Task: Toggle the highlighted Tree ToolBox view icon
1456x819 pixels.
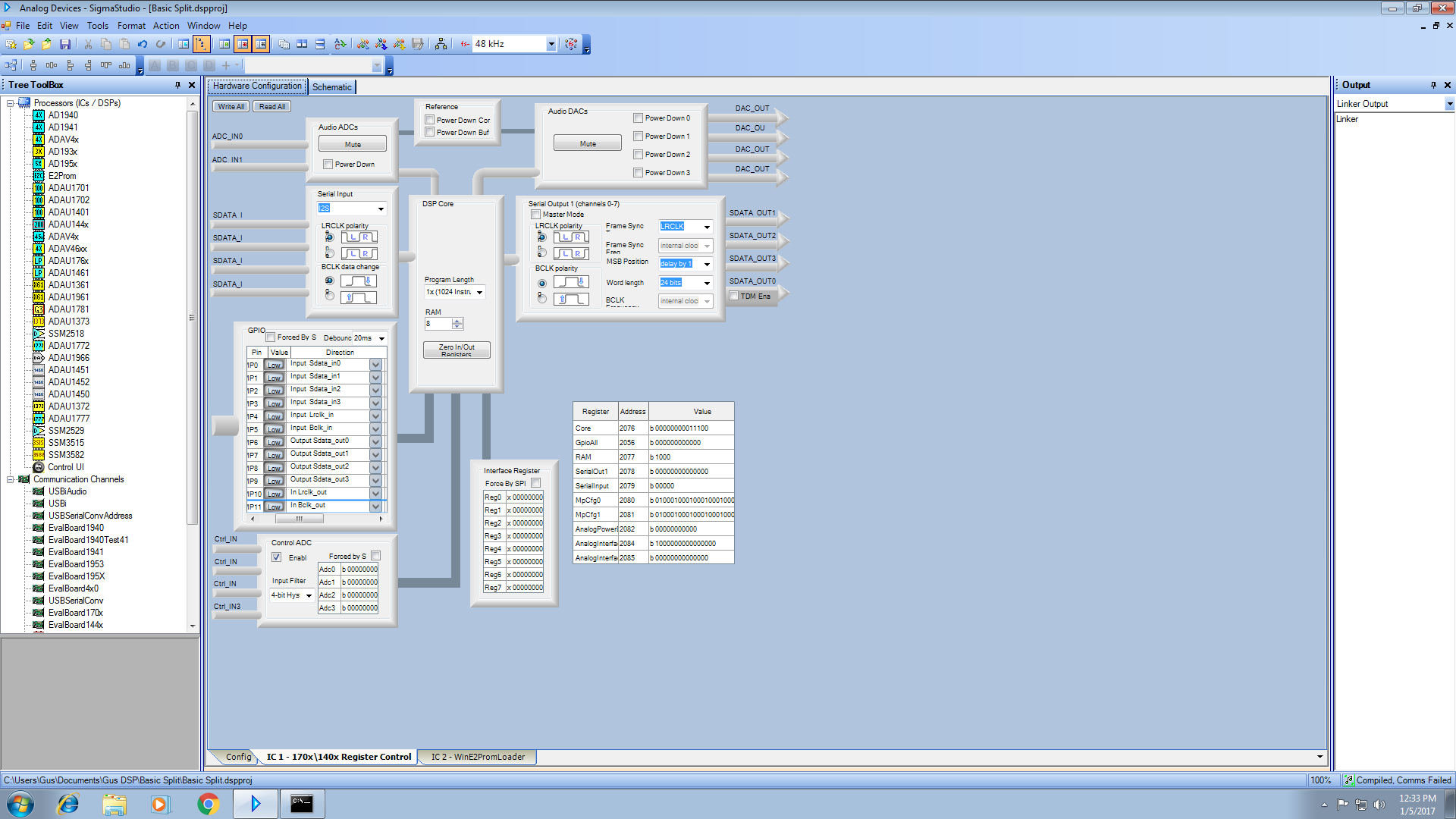Action: pos(202,44)
